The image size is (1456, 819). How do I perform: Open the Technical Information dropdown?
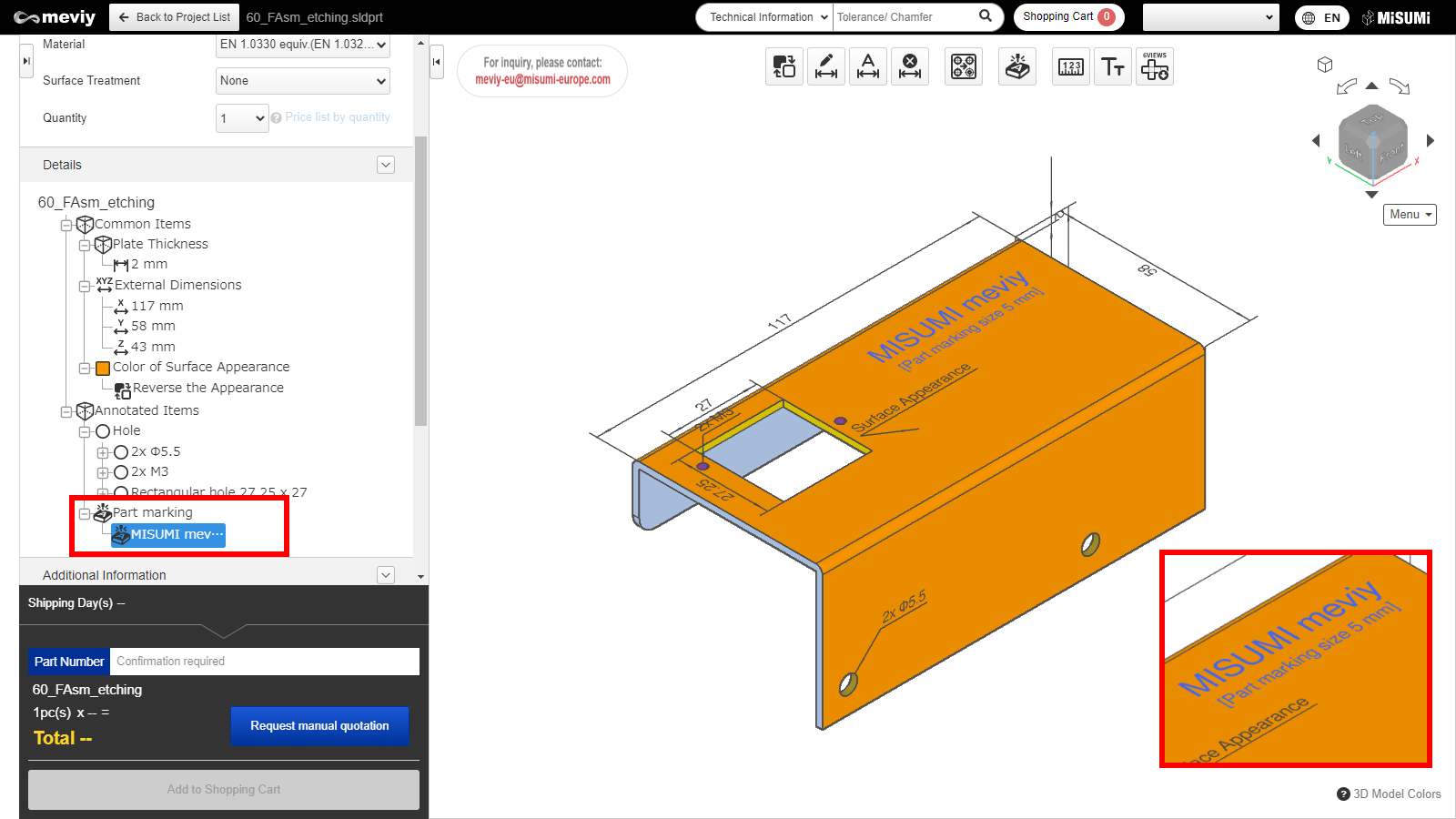coord(768,17)
